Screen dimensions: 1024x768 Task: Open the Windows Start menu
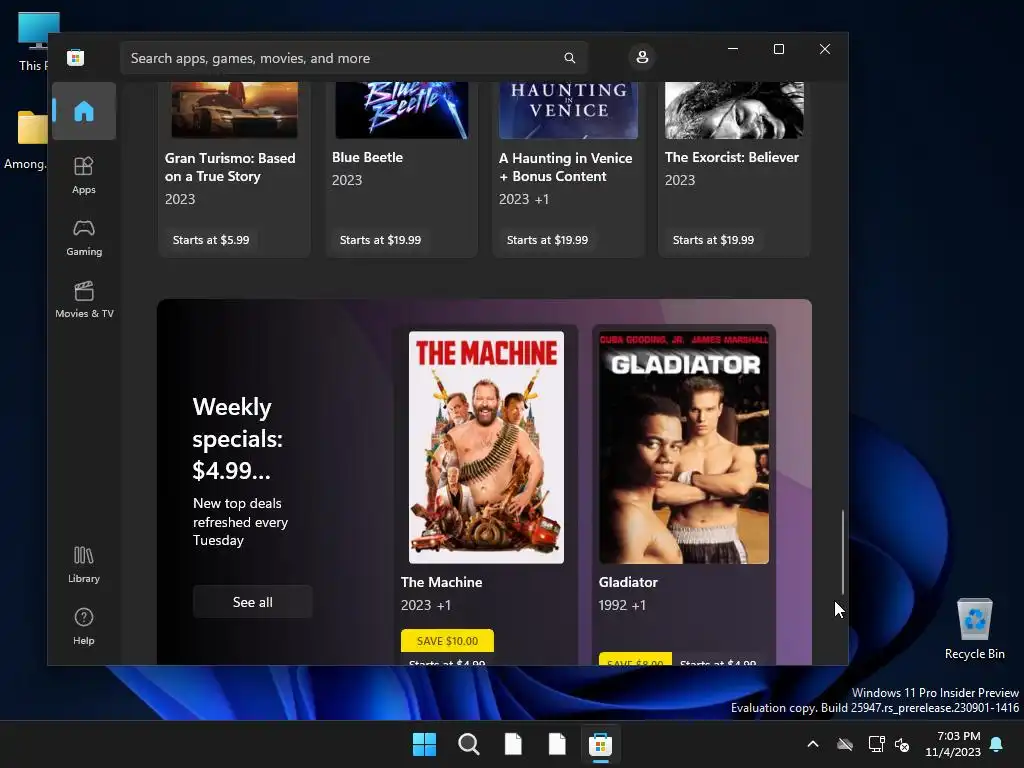click(x=424, y=744)
